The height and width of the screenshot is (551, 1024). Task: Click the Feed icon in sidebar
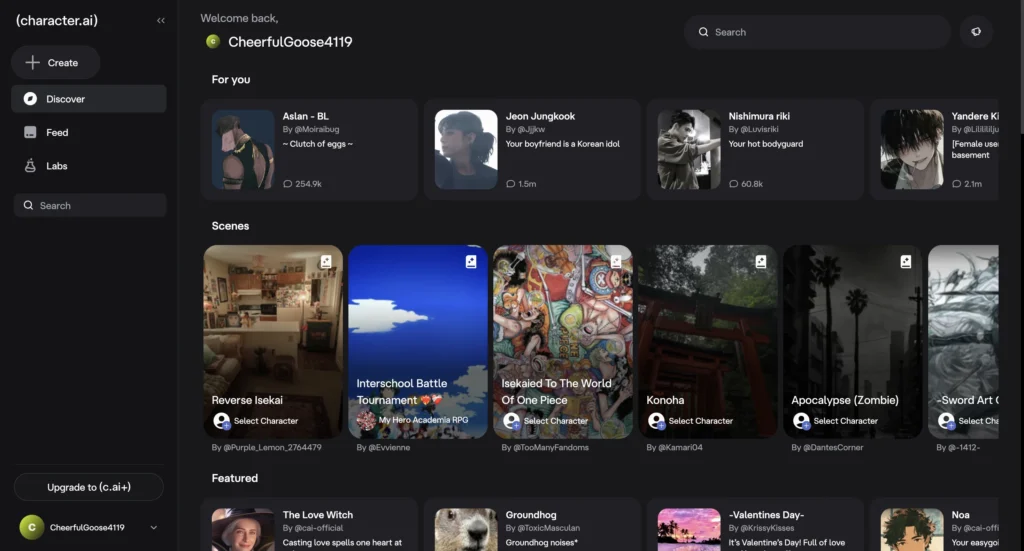(30, 132)
